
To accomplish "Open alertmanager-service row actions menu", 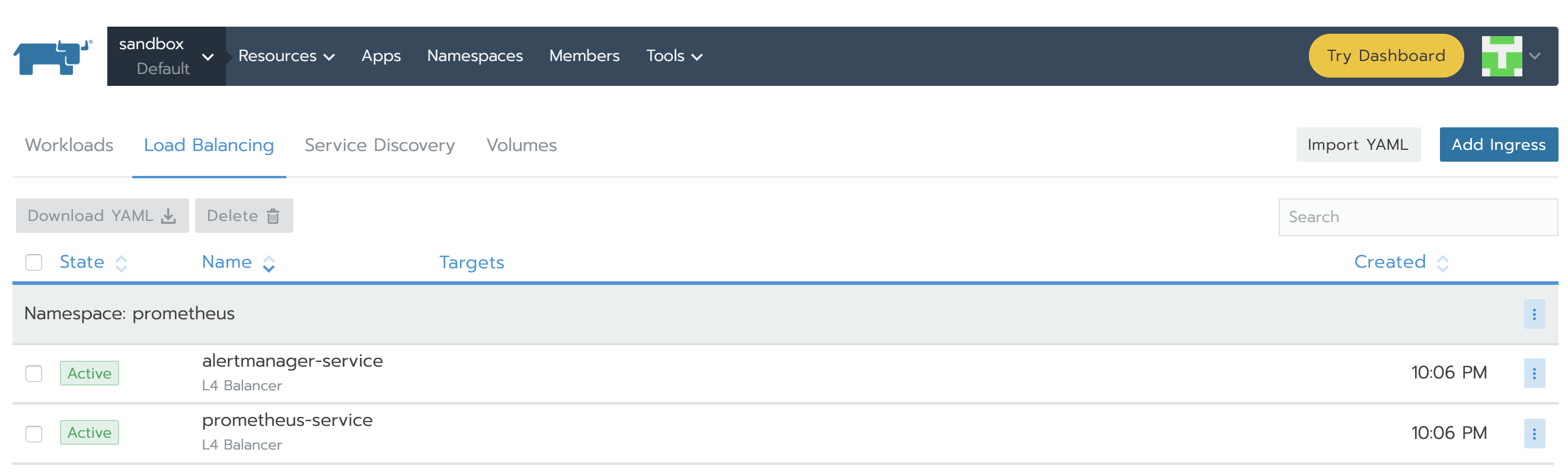I will pyautogui.click(x=1533, y=374).
